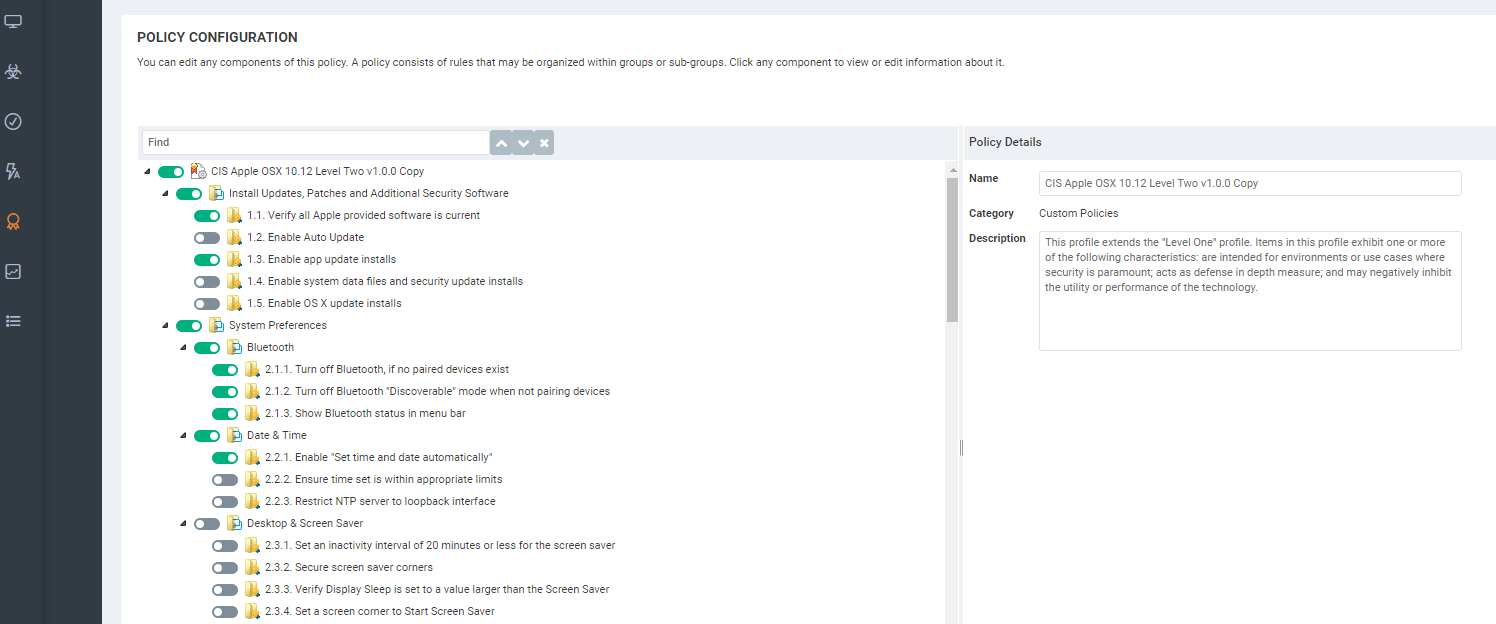Click the group icon beside Desktop & Screen Saver
The width and height of the screenshot is (1496, 624).
point(234,523)
